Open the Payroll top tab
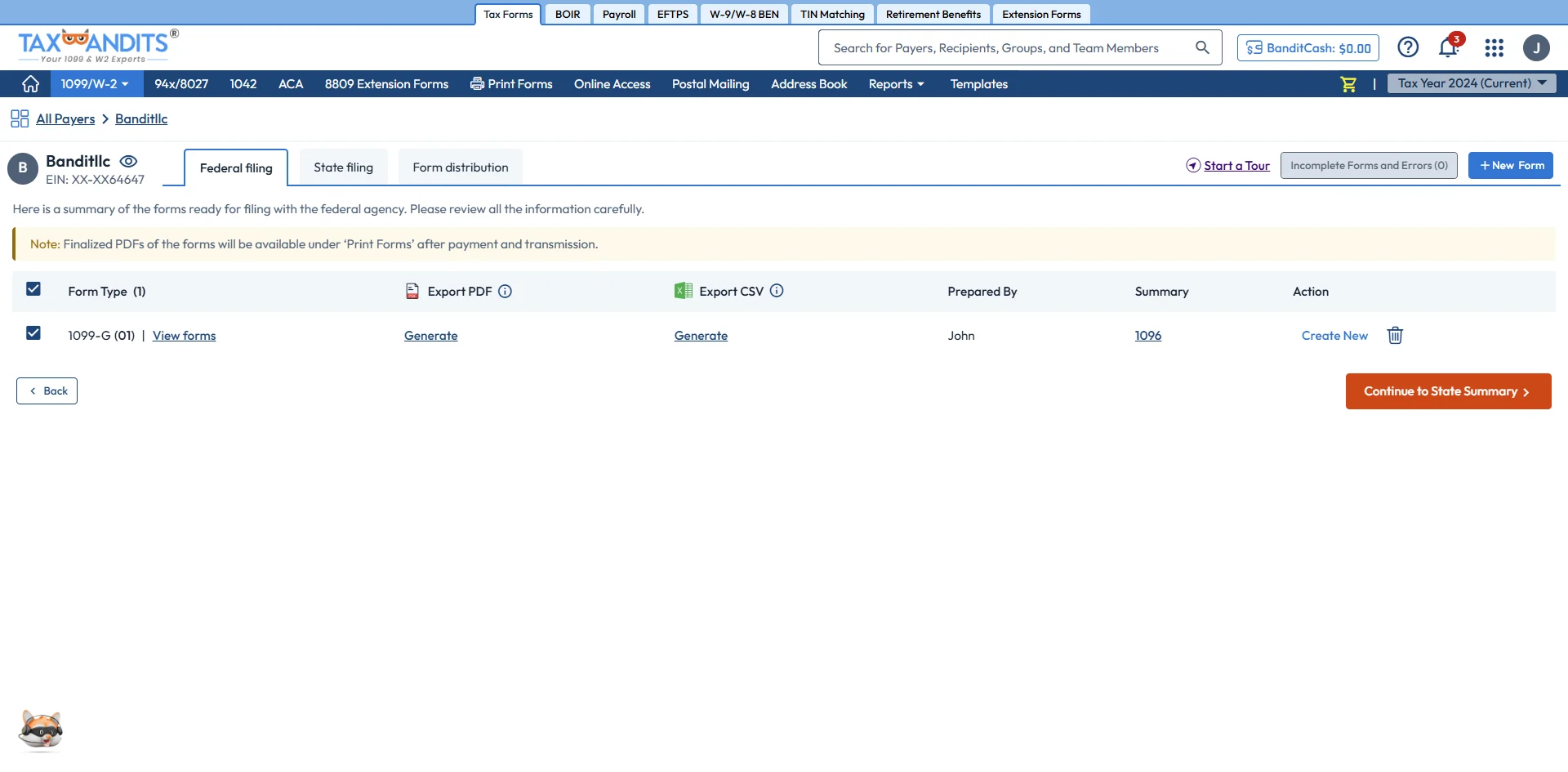 (619, 14)
